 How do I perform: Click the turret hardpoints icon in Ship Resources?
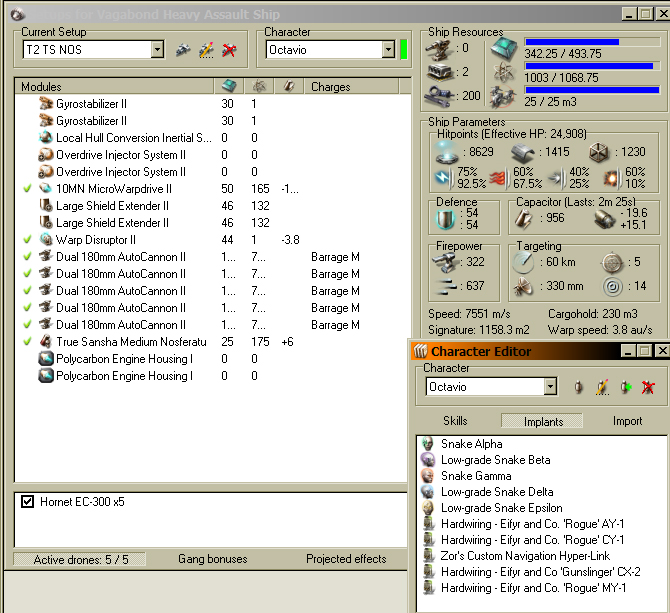pyautogui.click(x=439, y=50)
